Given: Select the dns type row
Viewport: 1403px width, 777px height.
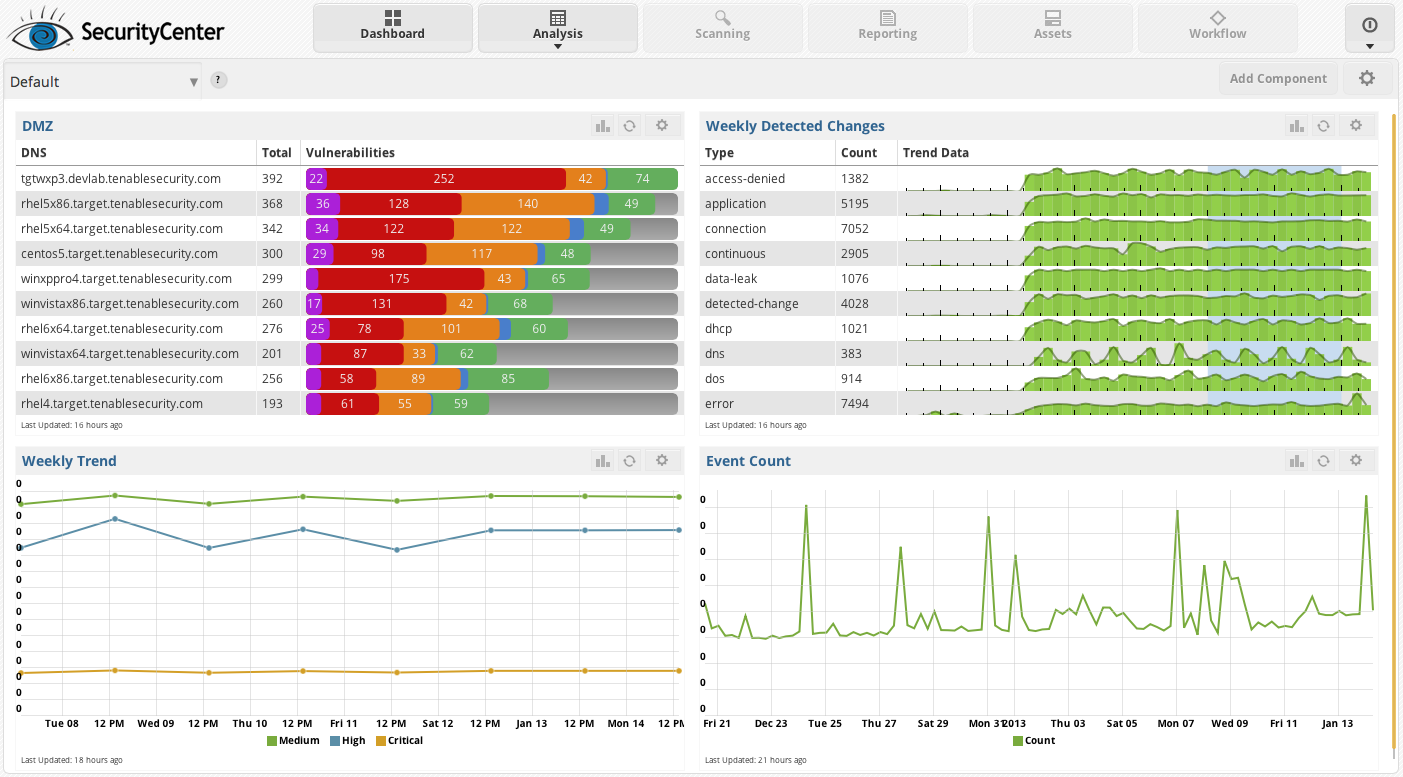Looking at the screenshot, I should (1038, 354).
